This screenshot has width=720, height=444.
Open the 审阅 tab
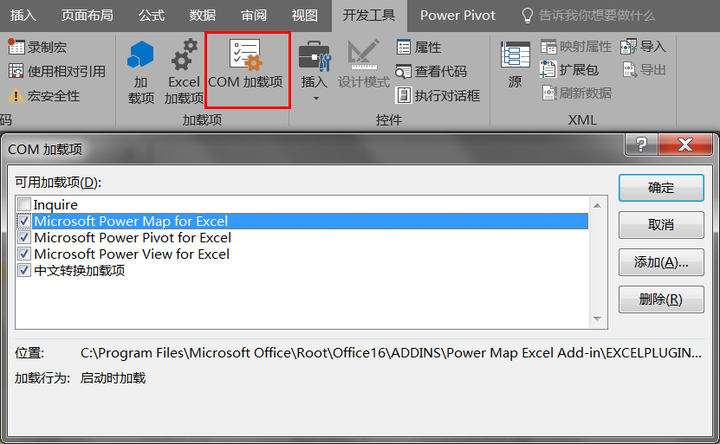253,16
